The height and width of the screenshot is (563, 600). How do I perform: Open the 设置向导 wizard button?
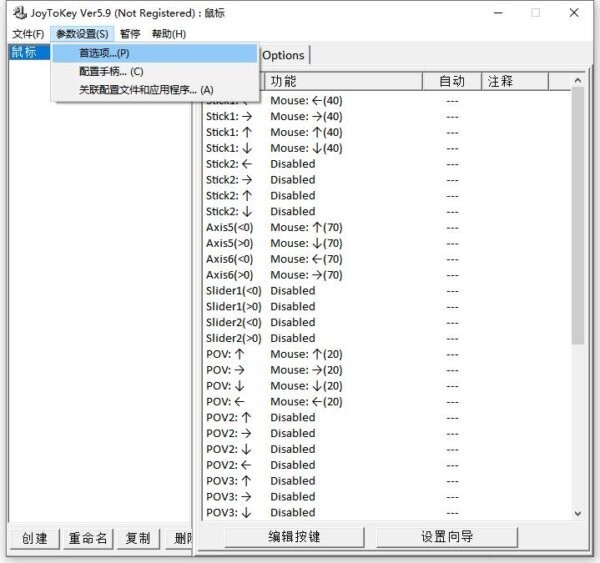pos(447,537)
